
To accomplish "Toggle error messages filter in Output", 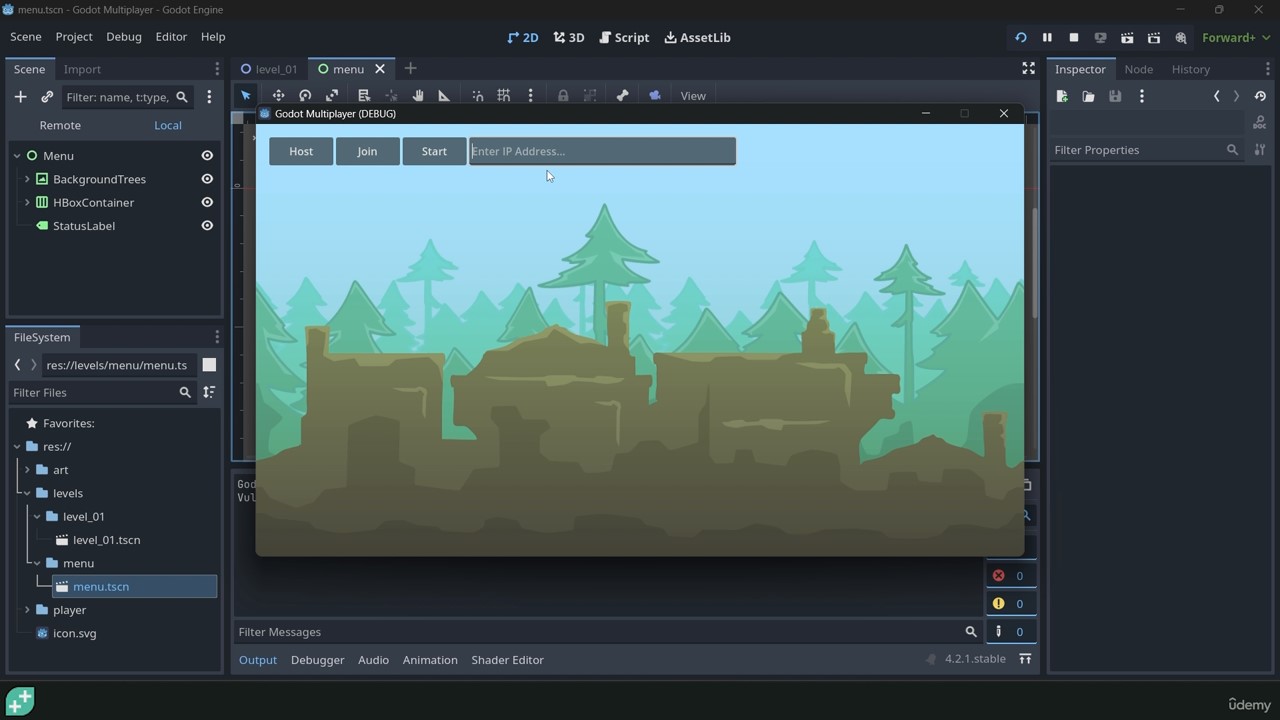I will [1010, 575].
